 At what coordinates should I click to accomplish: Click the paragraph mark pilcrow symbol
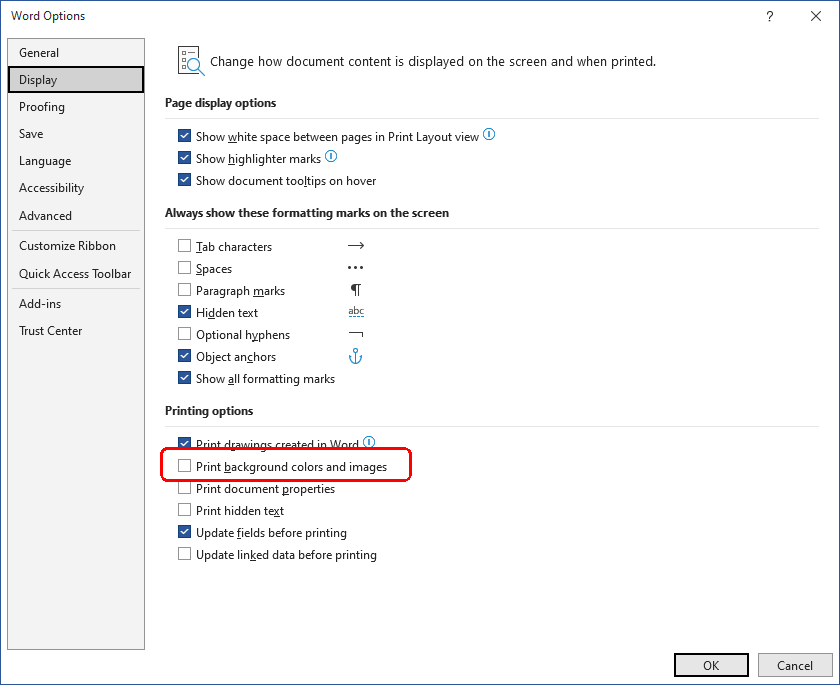pos(356,290)
